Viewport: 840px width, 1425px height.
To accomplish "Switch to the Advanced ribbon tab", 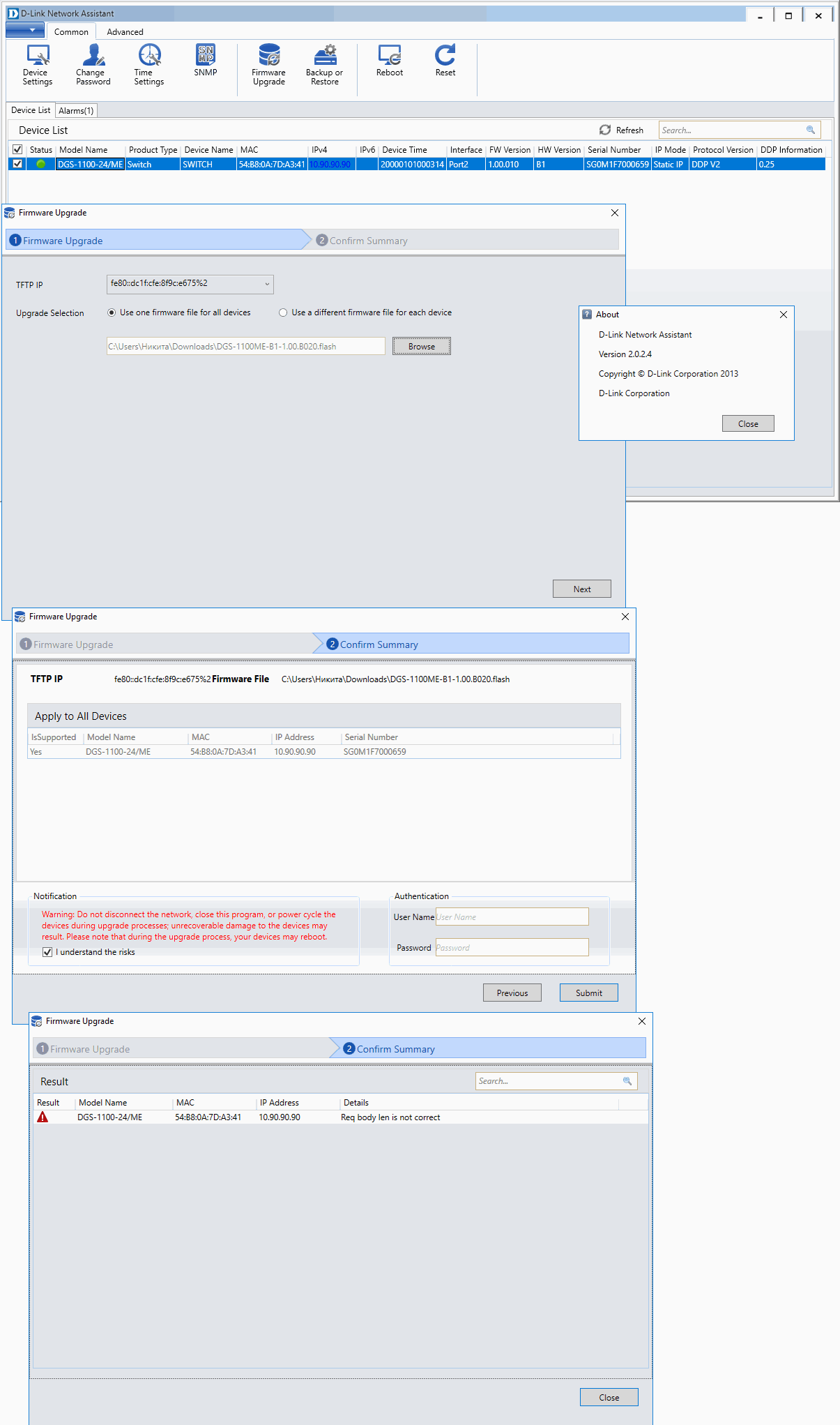I will 125,32.
